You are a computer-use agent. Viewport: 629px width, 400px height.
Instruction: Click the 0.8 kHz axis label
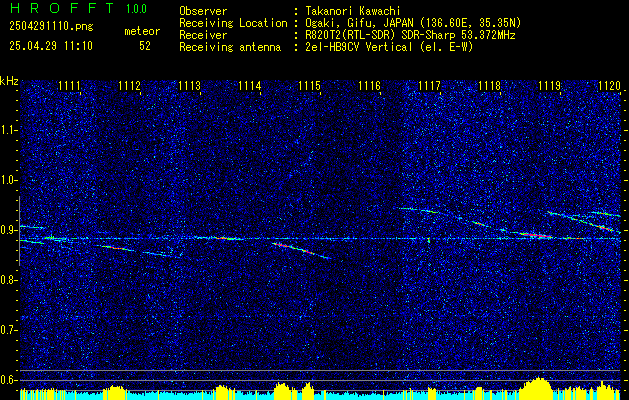[8, 280]
